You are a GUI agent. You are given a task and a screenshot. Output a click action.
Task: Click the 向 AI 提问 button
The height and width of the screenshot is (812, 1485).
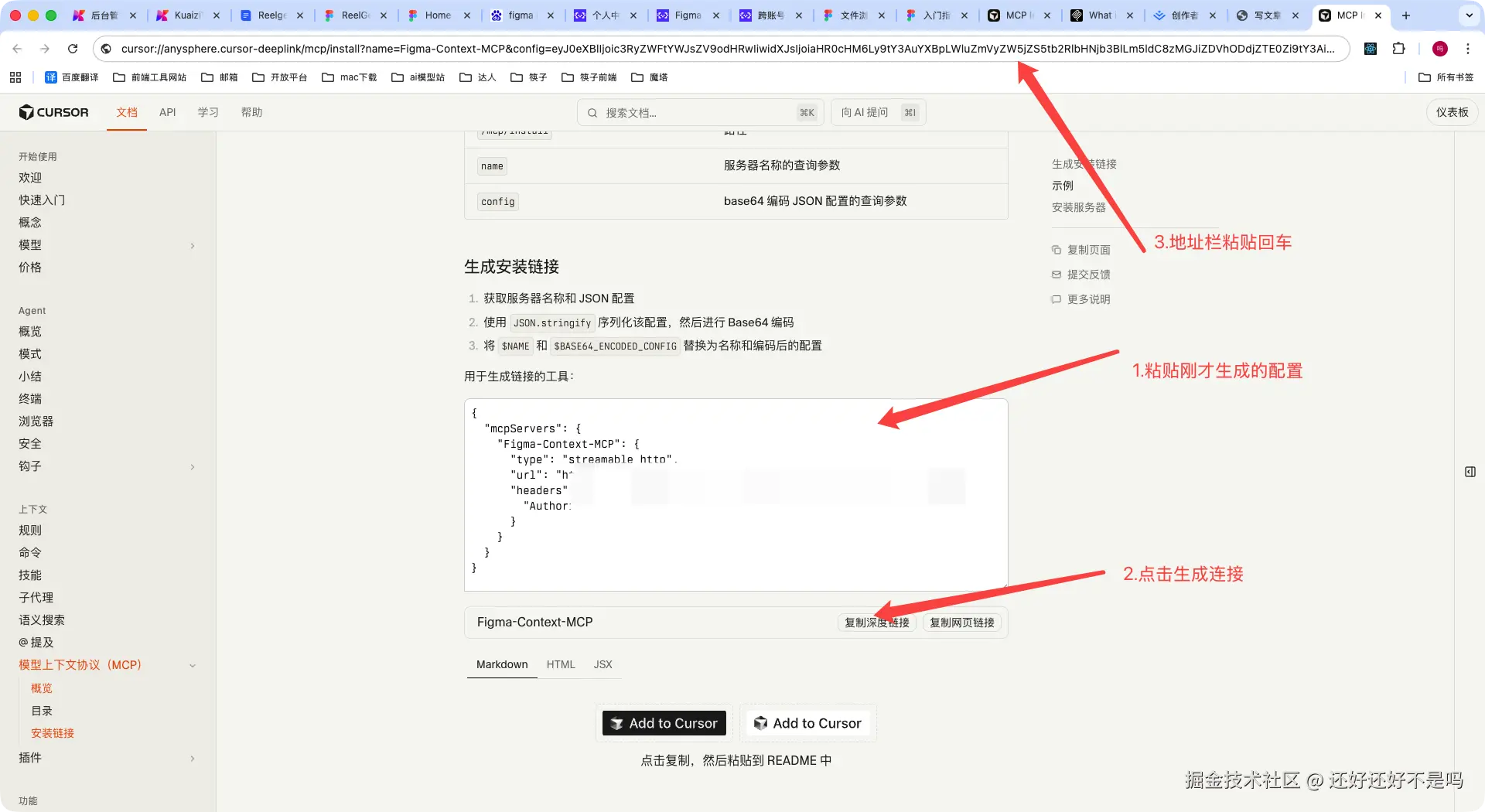click(879, 113)
